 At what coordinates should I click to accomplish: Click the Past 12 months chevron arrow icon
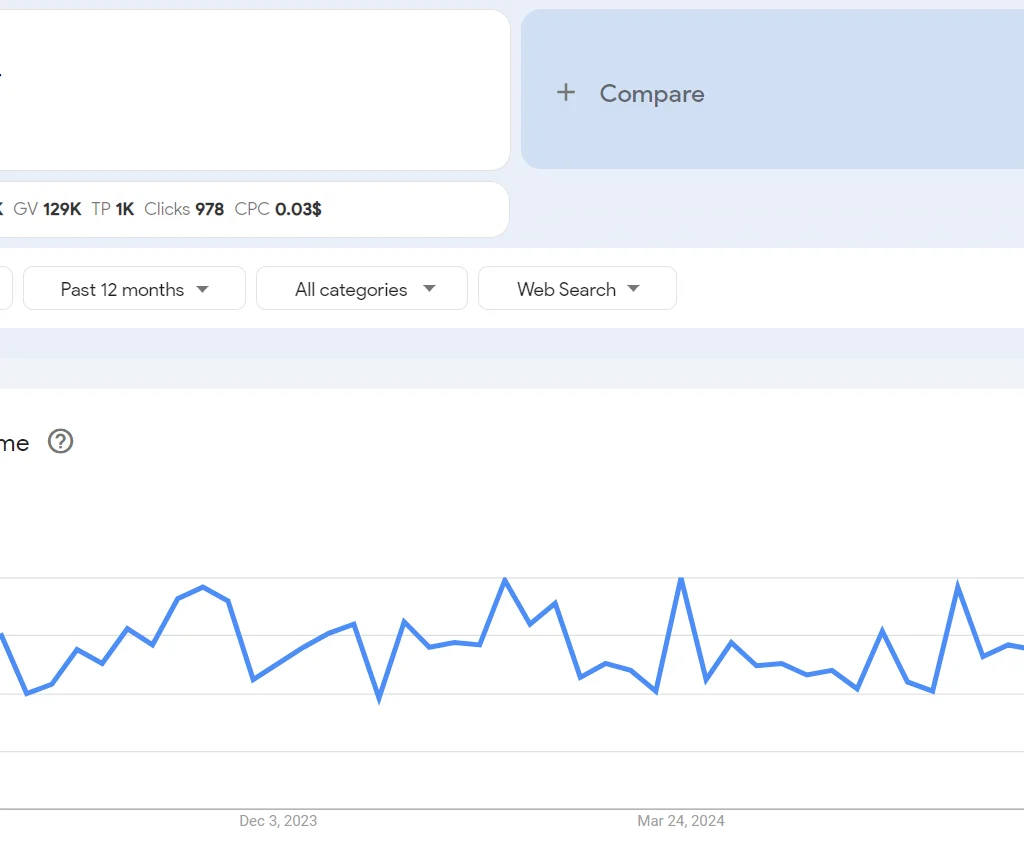tap(203, 289)
